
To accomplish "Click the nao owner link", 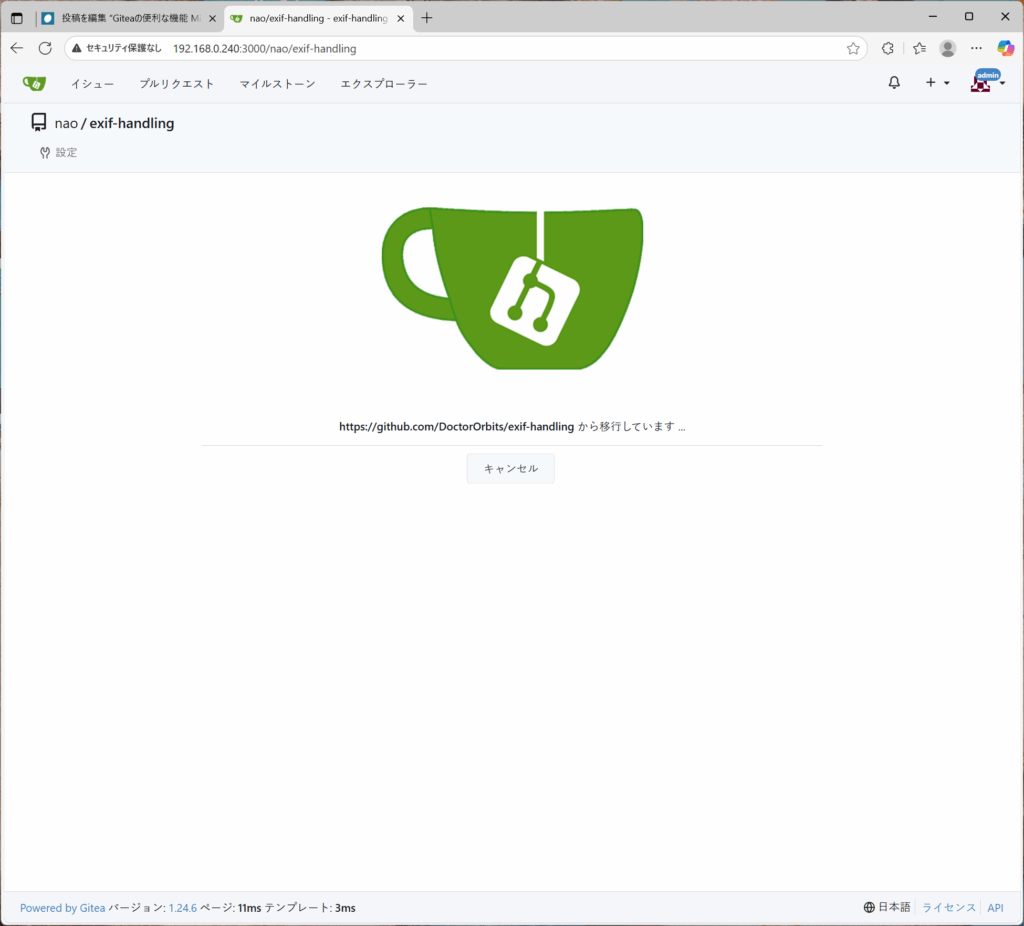I will [66, 123].
